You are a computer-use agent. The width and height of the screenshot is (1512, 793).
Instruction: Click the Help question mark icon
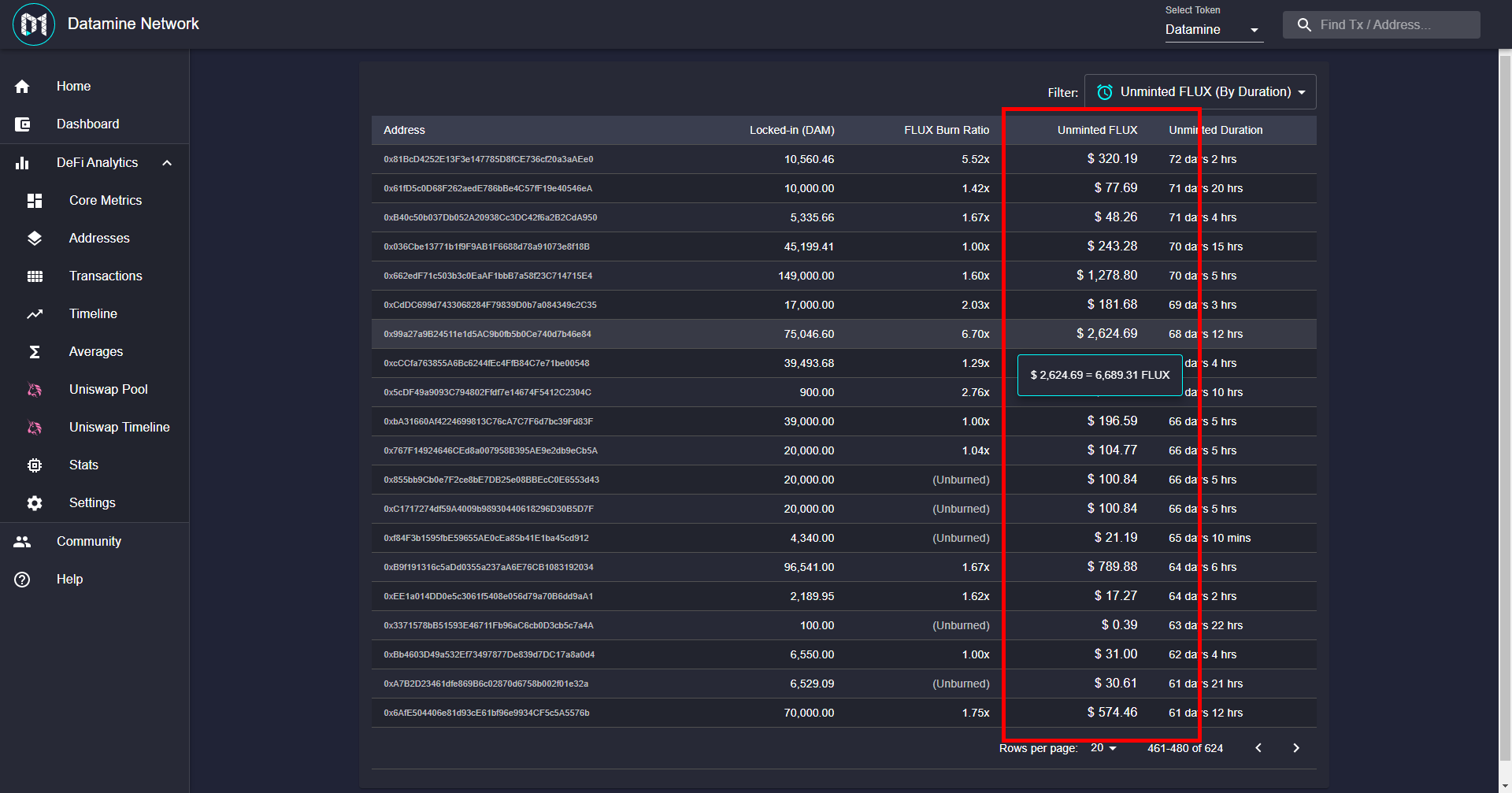point(22,580)
